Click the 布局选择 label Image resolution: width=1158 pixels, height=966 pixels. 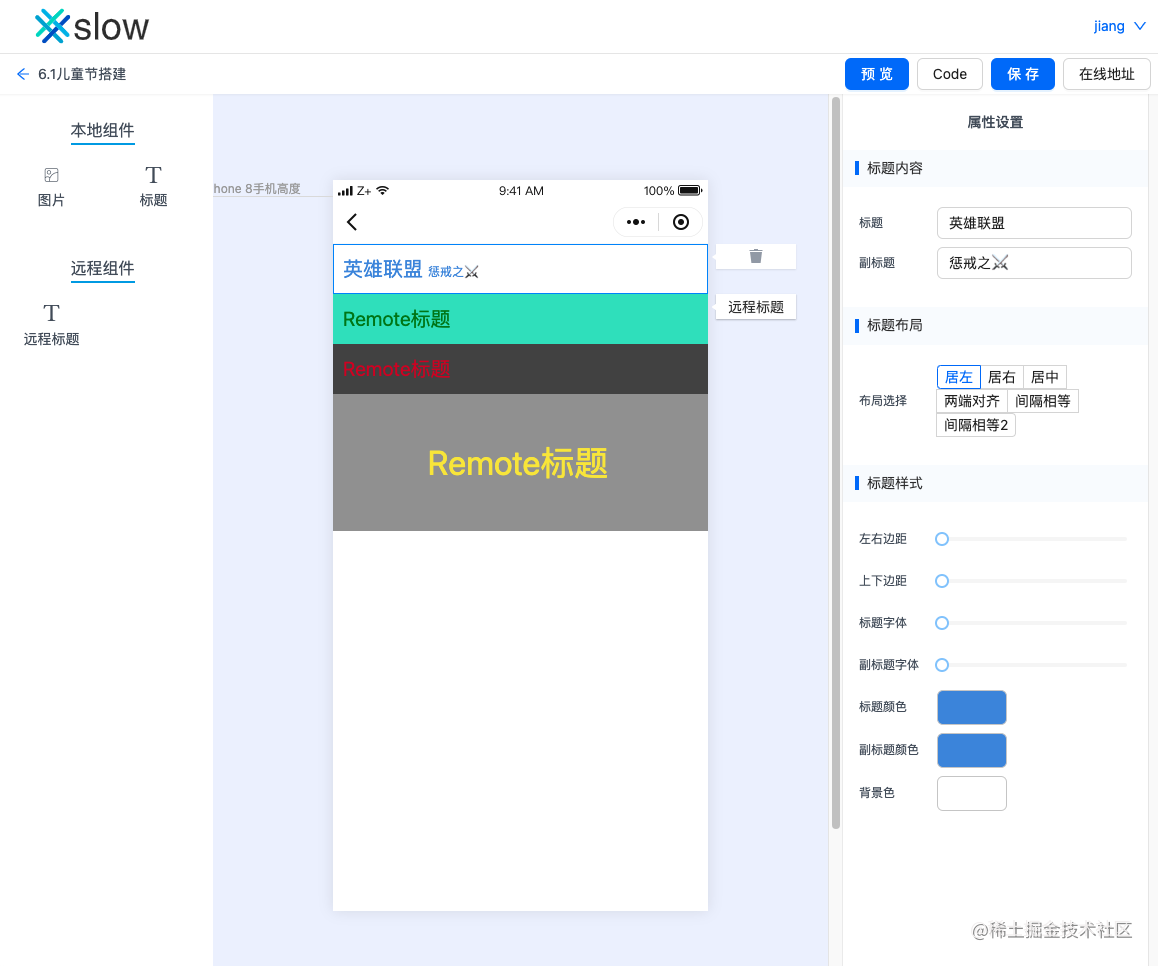pos(883,401)
